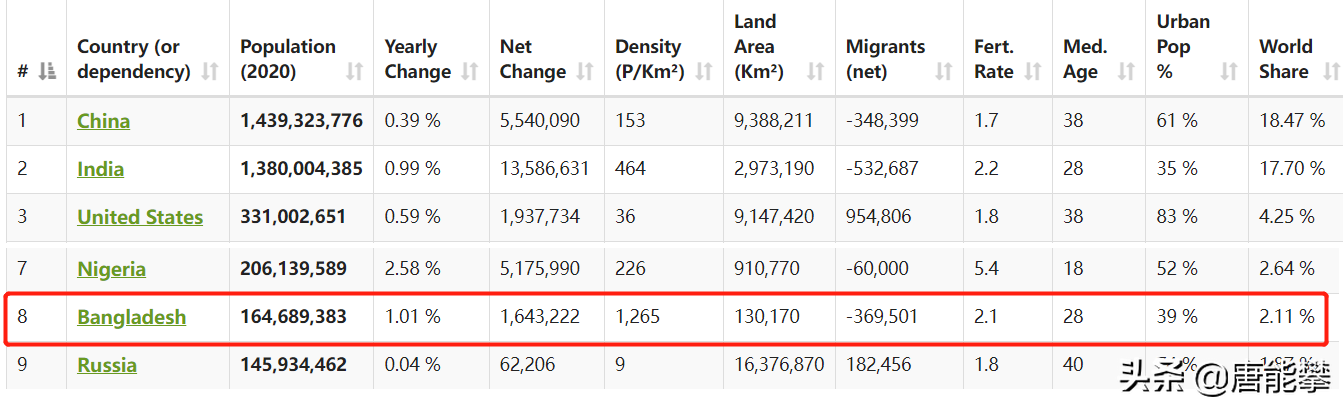Image resolution: width=1344 pixels, height=407 pixels.
Task: Click Yearly Change sort arrows icon
Action: (x=470, y=72)
